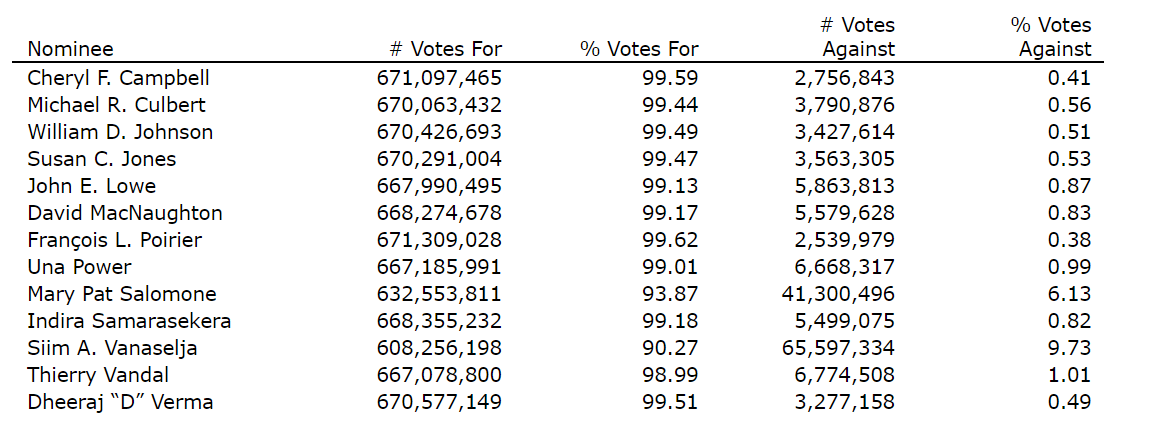Image resolution: width=1149 pixels, height=423 pixels.
Task: Select Michael R. Culbert's name
Action: click(116, 105)
